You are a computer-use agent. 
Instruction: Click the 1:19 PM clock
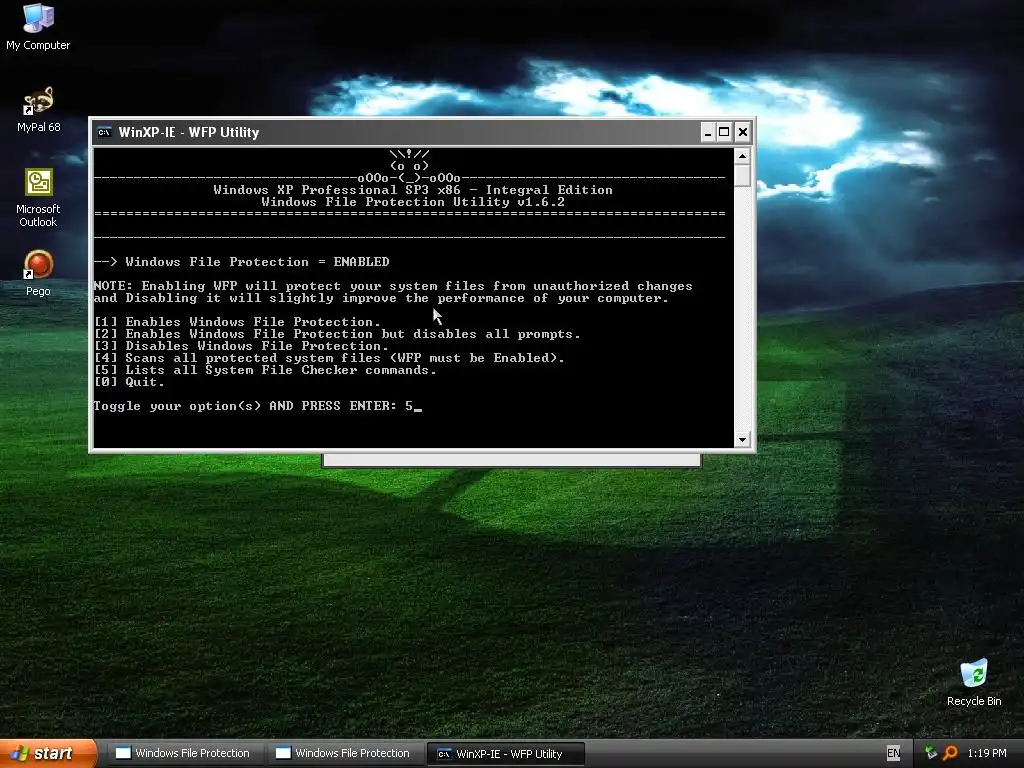987,754
